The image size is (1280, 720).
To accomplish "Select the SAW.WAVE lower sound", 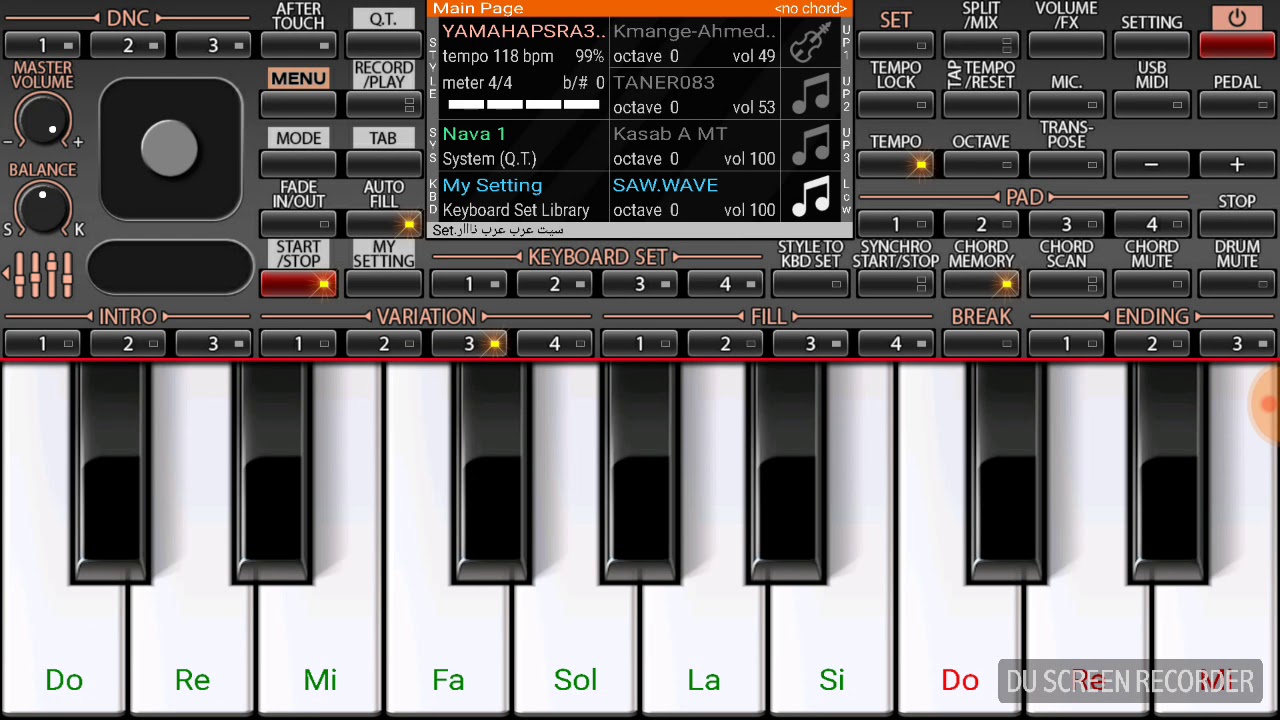I will 694,197.
